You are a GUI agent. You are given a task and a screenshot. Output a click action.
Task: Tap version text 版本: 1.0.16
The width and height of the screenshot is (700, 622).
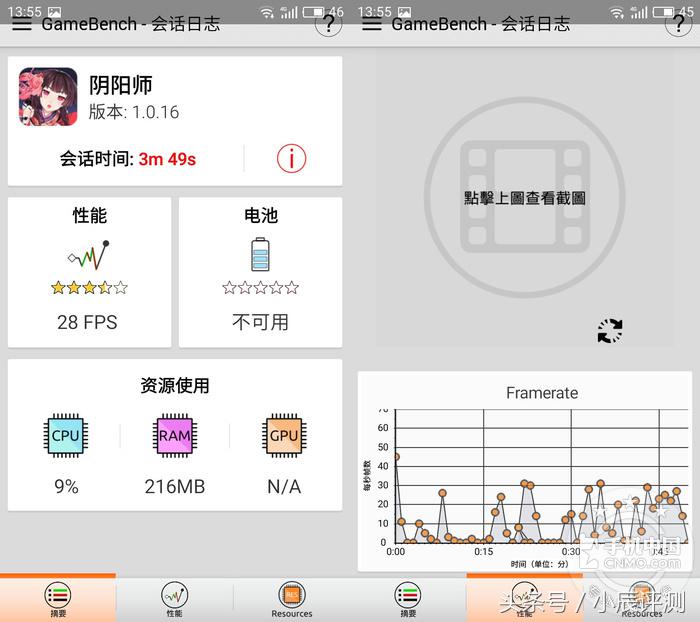point(134,112)
